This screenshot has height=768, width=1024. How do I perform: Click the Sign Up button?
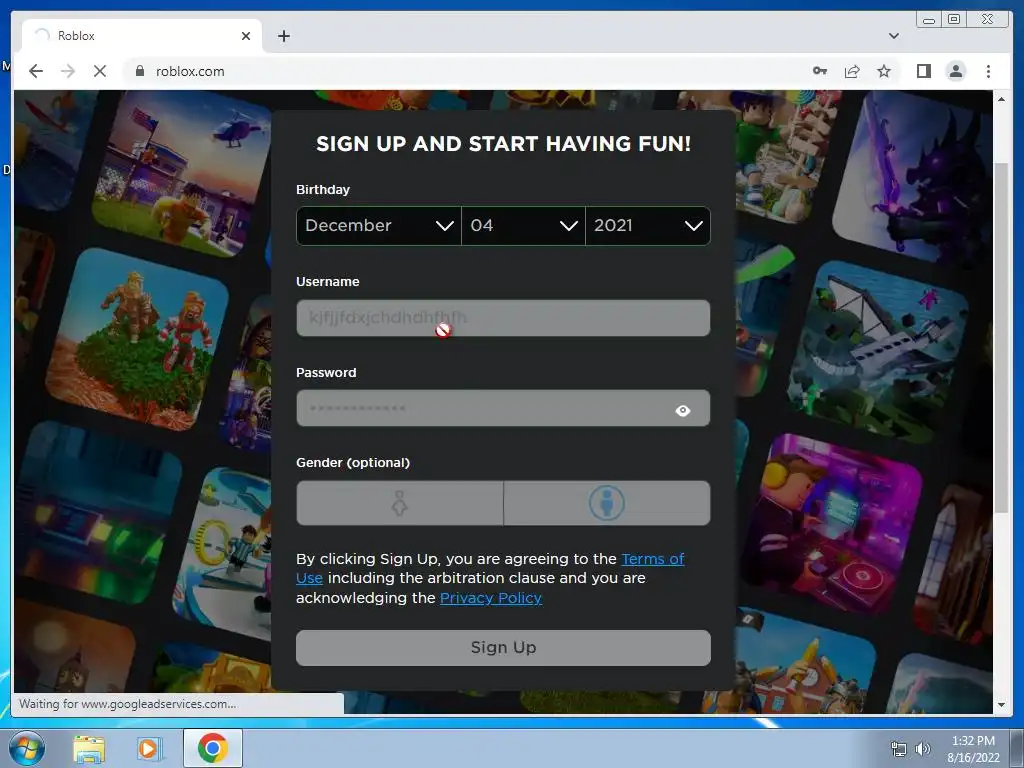(503, 648)
